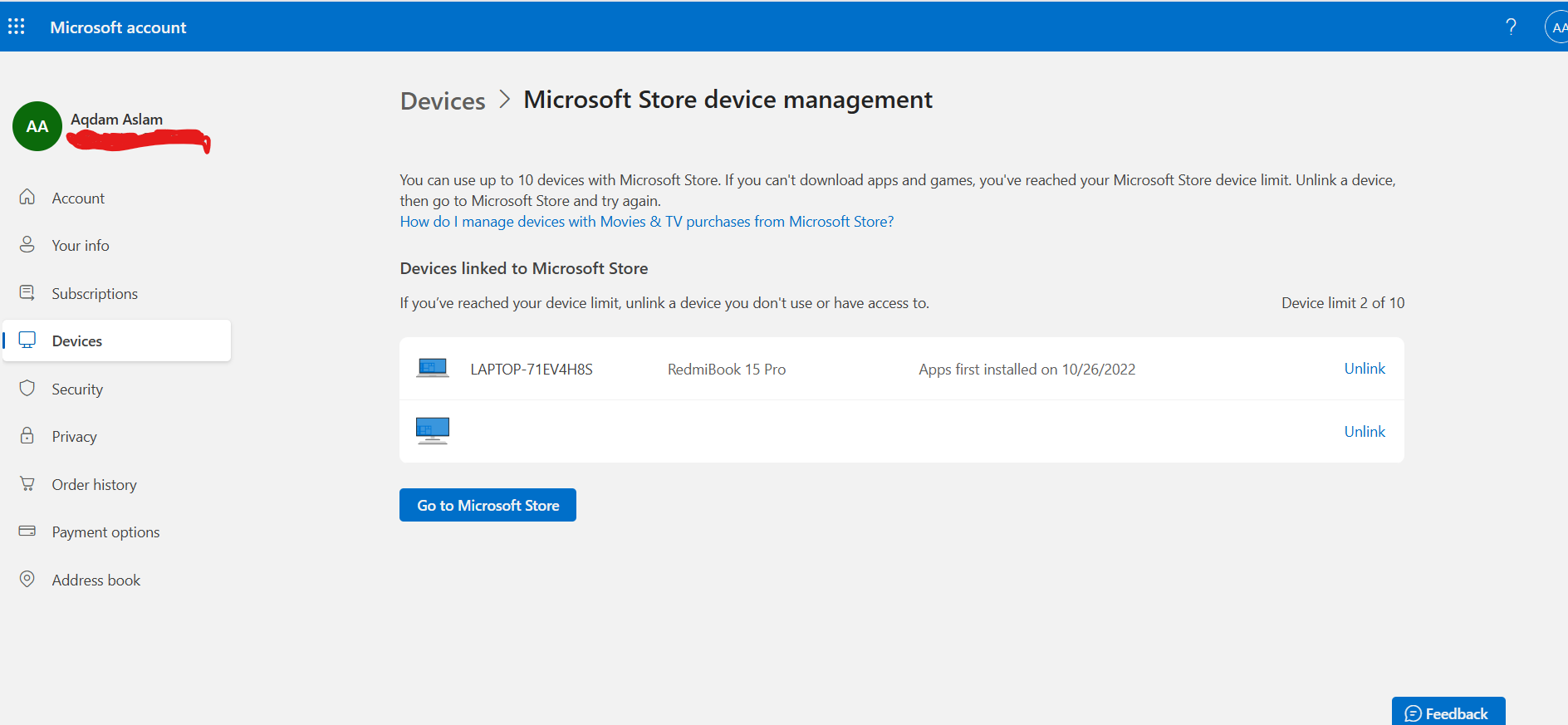Viewport: 1568px width, 725px height.
Task: Click the help question mark icon
Action: [1511, 27]
